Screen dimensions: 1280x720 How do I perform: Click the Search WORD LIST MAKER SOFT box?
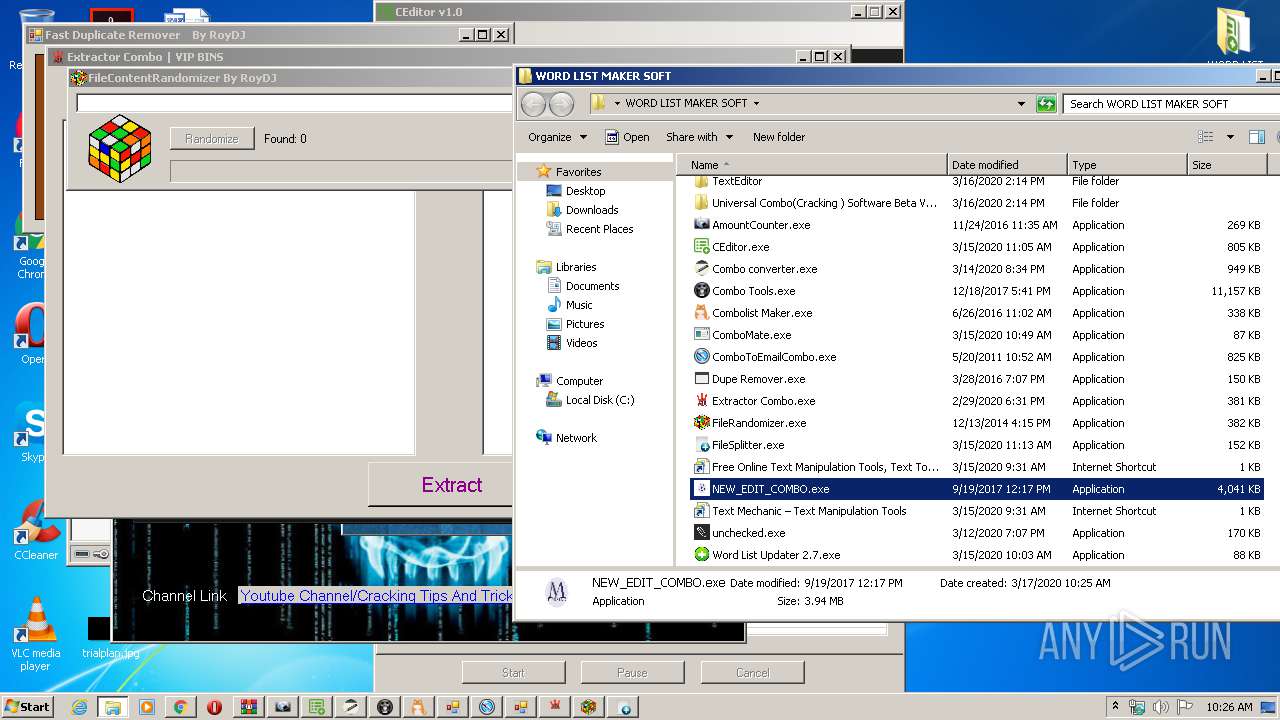click(1170, 104)
